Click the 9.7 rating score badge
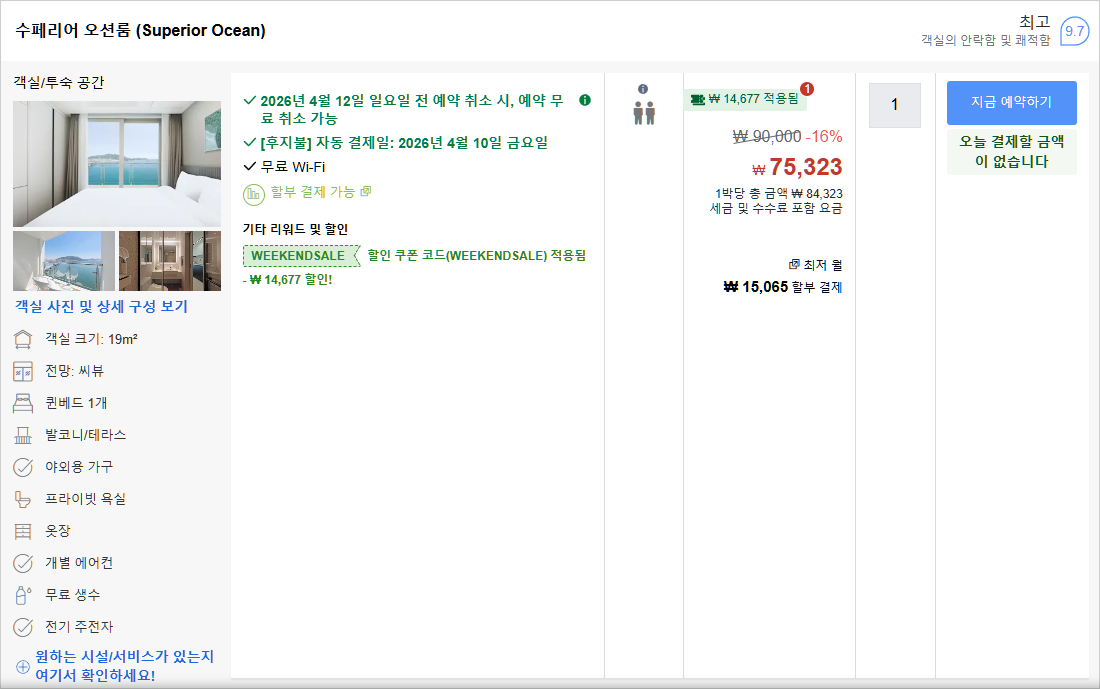The image size is (1100, 689). pos(1075,31)
